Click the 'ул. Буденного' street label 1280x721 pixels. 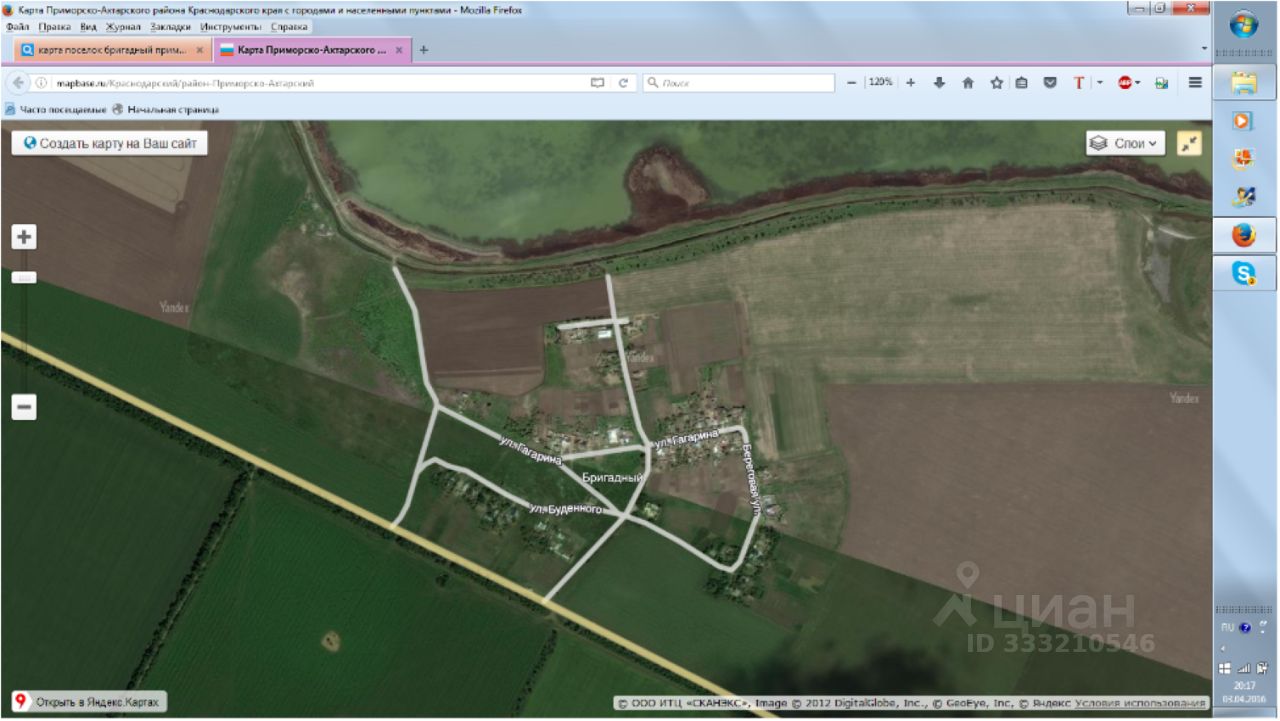click(566, 509)
